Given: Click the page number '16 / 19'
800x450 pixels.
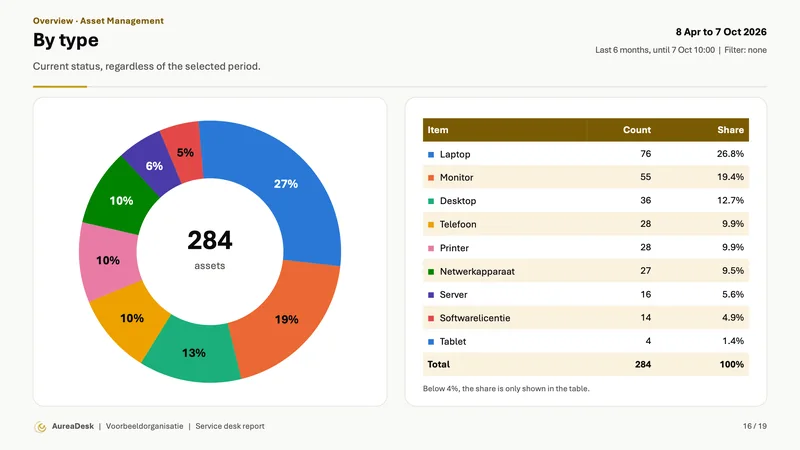Looking at the screenshot, I should [755, 427].
